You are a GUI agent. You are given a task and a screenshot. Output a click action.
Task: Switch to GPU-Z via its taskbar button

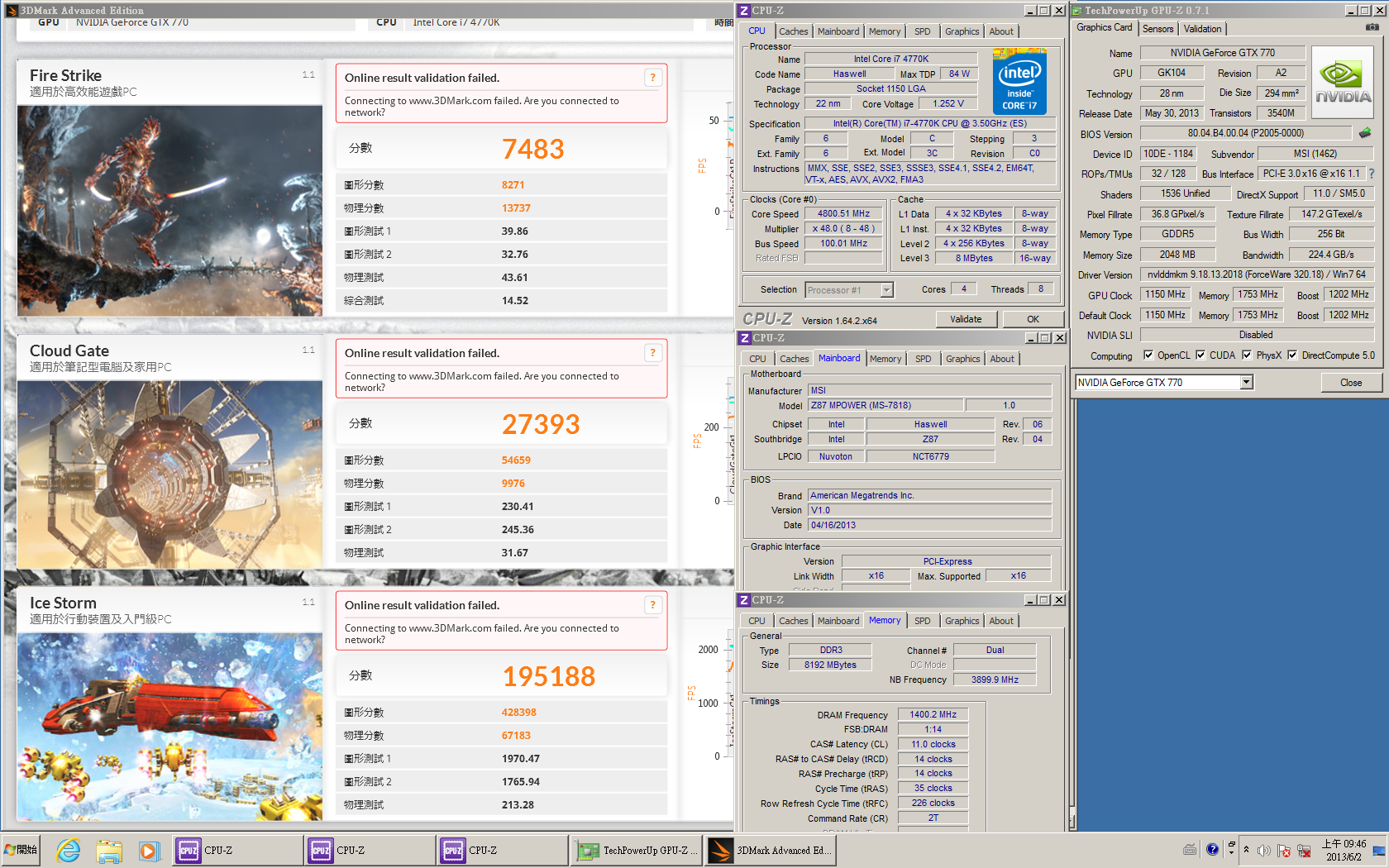(637, 850)
